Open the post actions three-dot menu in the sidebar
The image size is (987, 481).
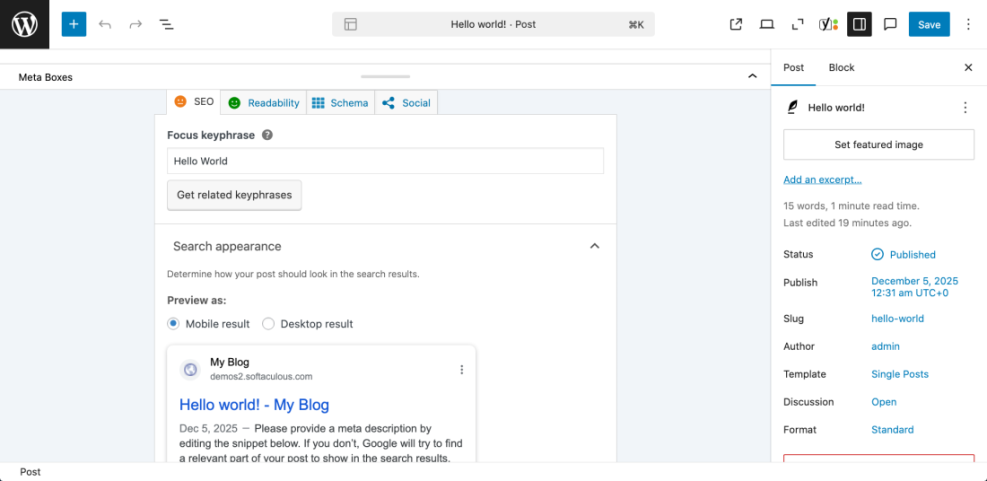tap(965, 108)
